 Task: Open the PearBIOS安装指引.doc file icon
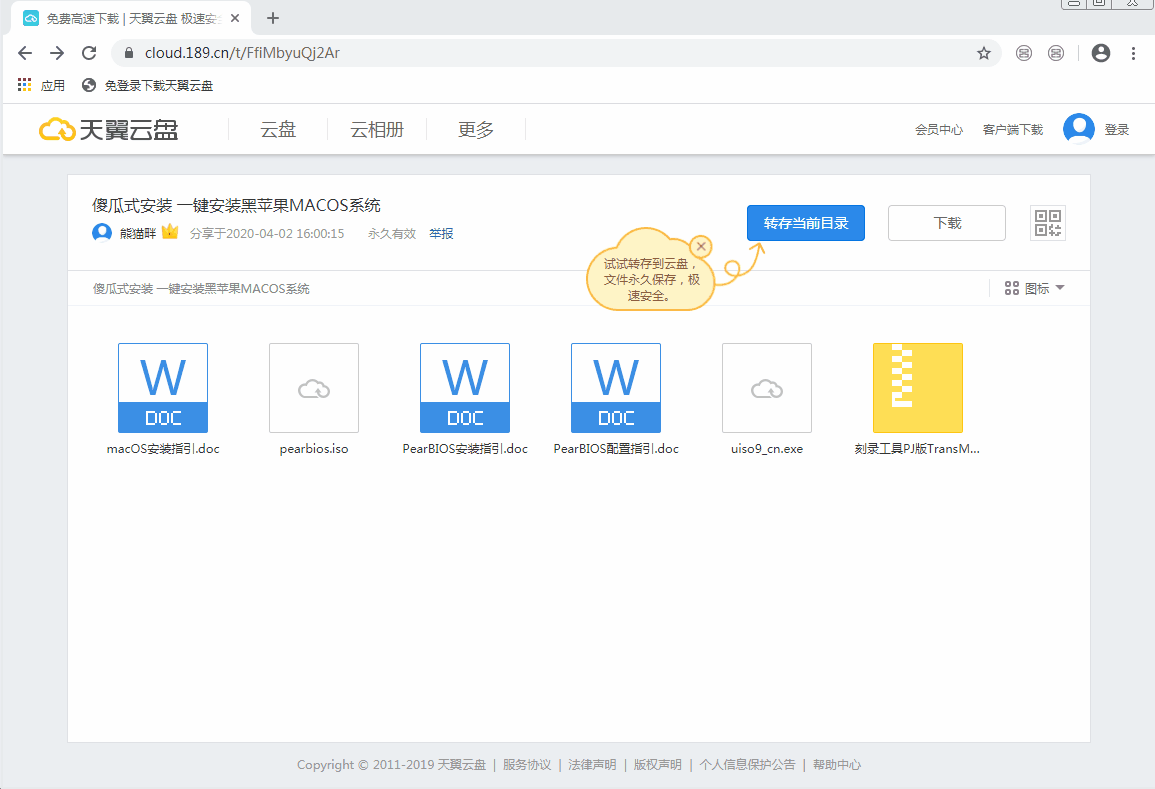point(465,388)
